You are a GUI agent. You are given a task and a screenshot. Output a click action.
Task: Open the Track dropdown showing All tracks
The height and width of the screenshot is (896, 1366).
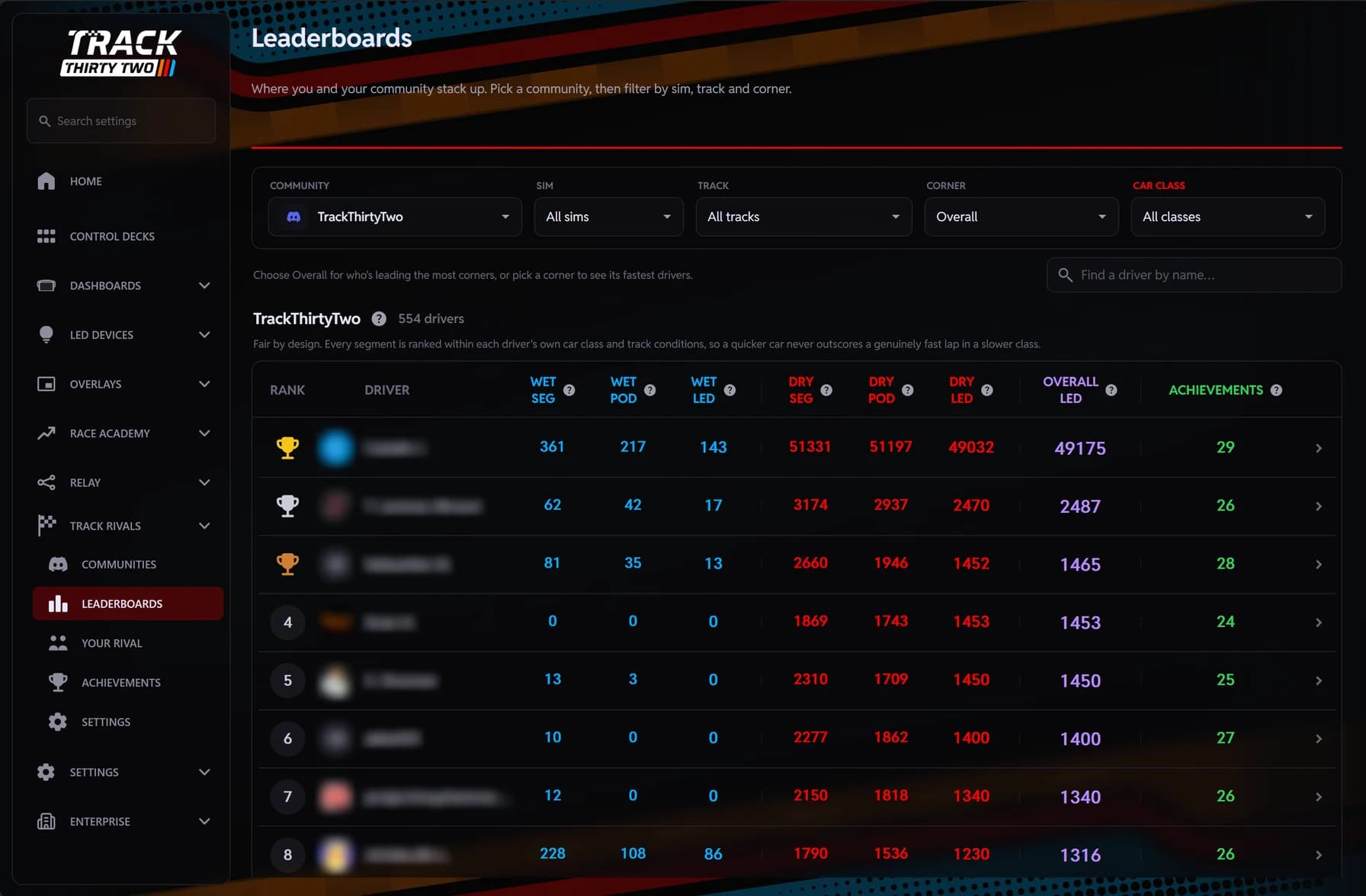pos(804,217)
